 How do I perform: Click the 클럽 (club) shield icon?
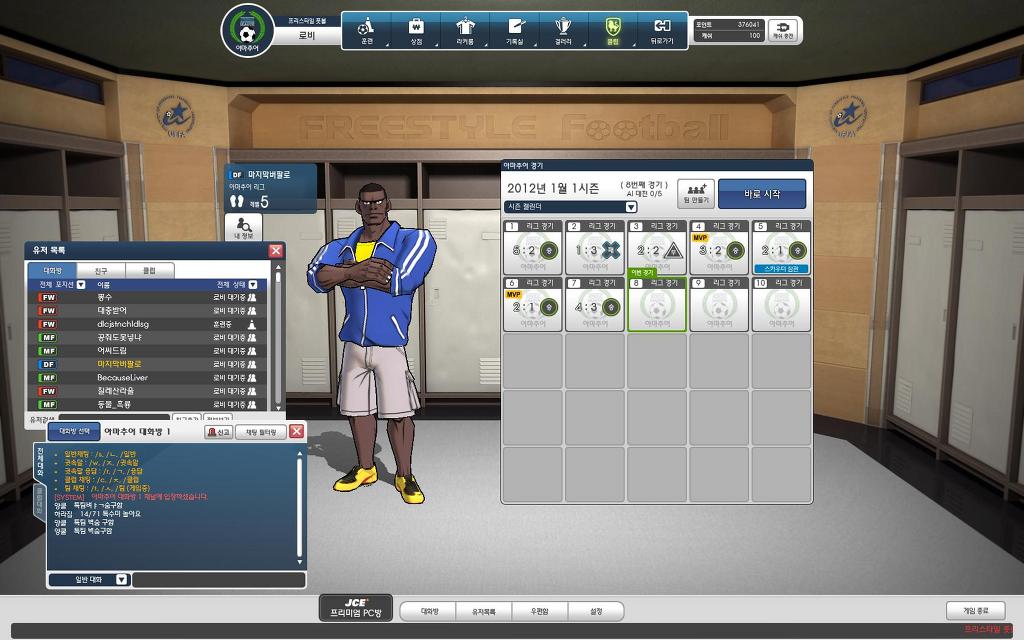click(x=612, y=30)
